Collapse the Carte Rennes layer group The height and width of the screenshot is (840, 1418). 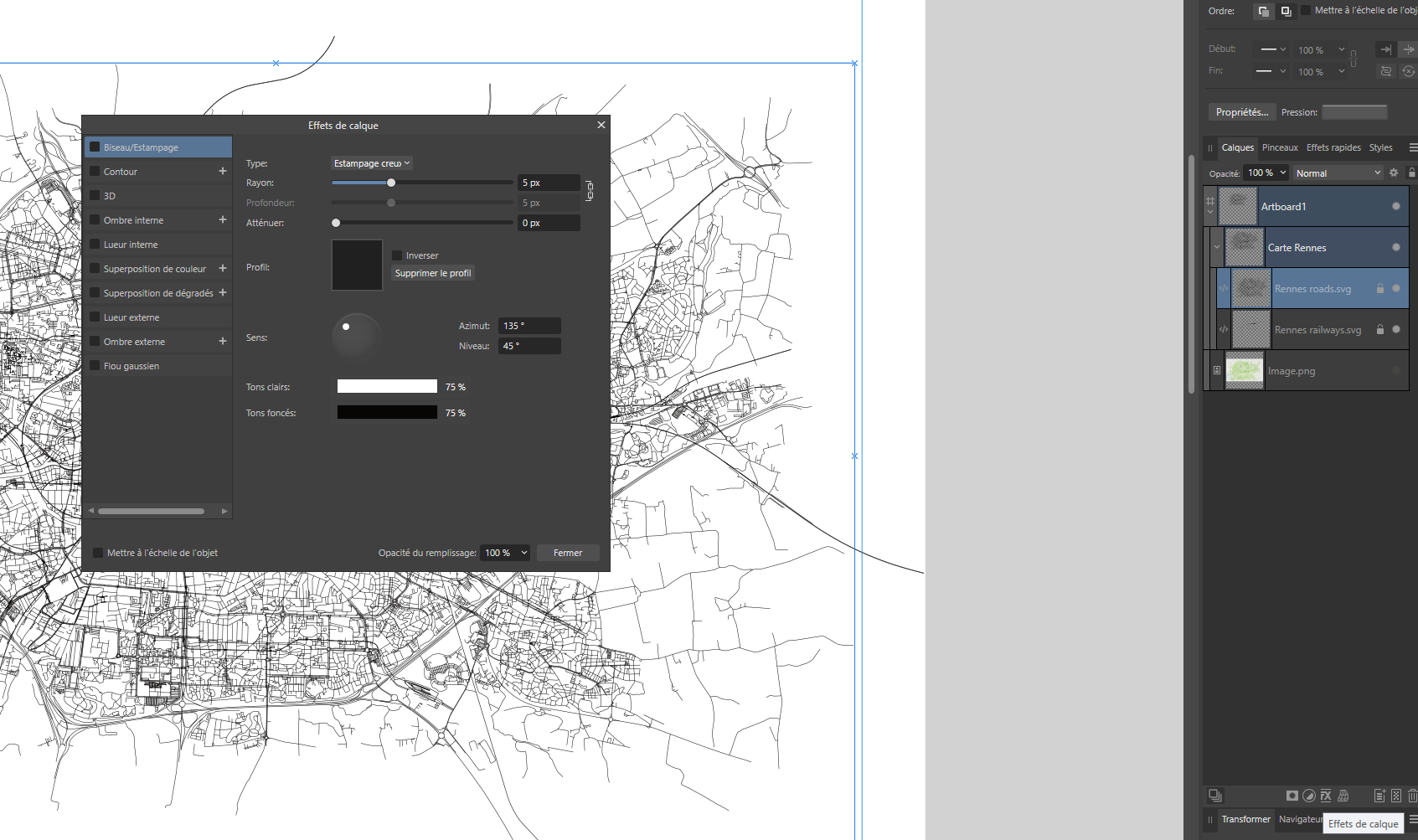click(1217, 247)
